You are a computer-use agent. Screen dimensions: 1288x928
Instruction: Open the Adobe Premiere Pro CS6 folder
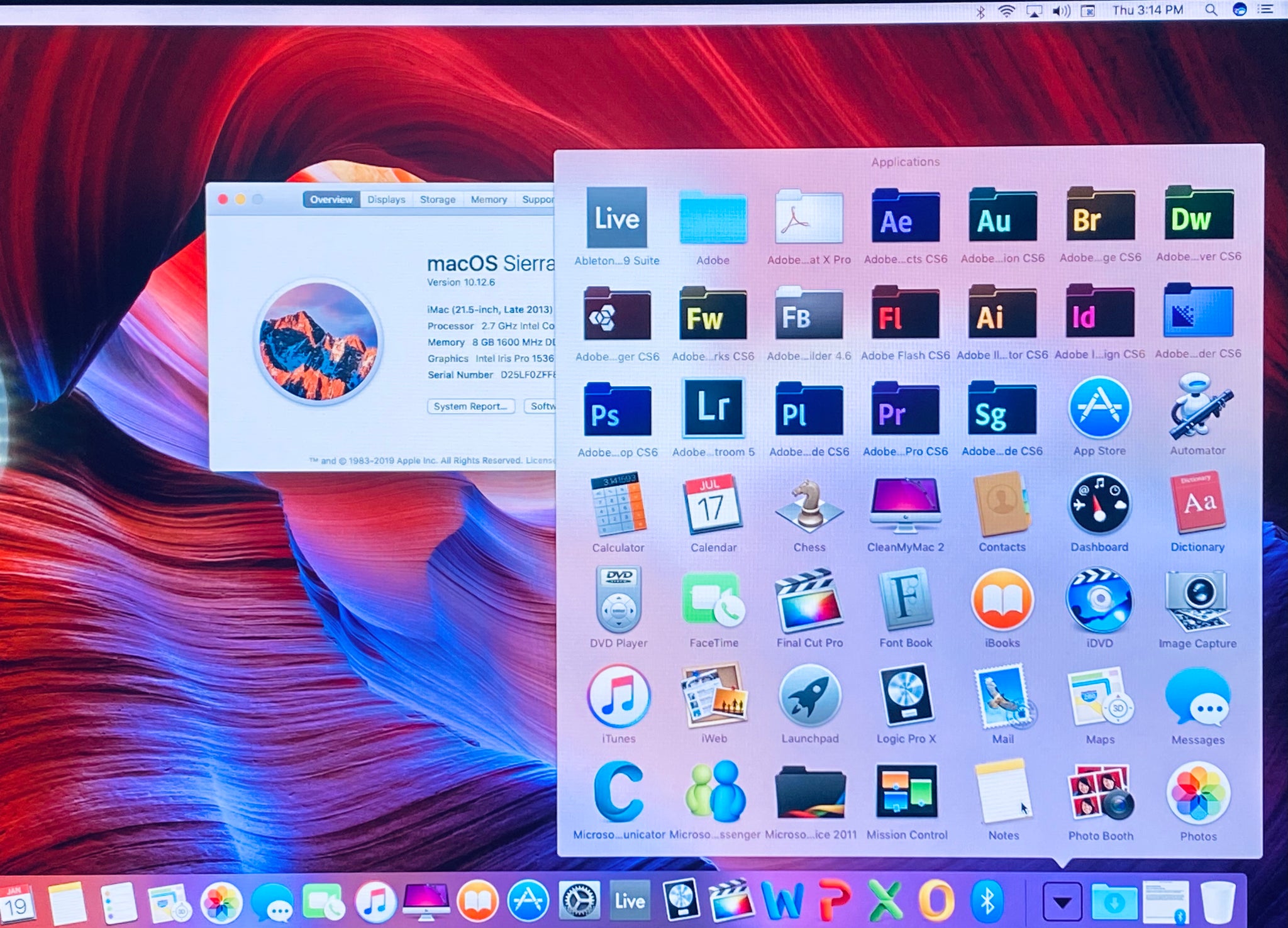(x=905, y=409)
